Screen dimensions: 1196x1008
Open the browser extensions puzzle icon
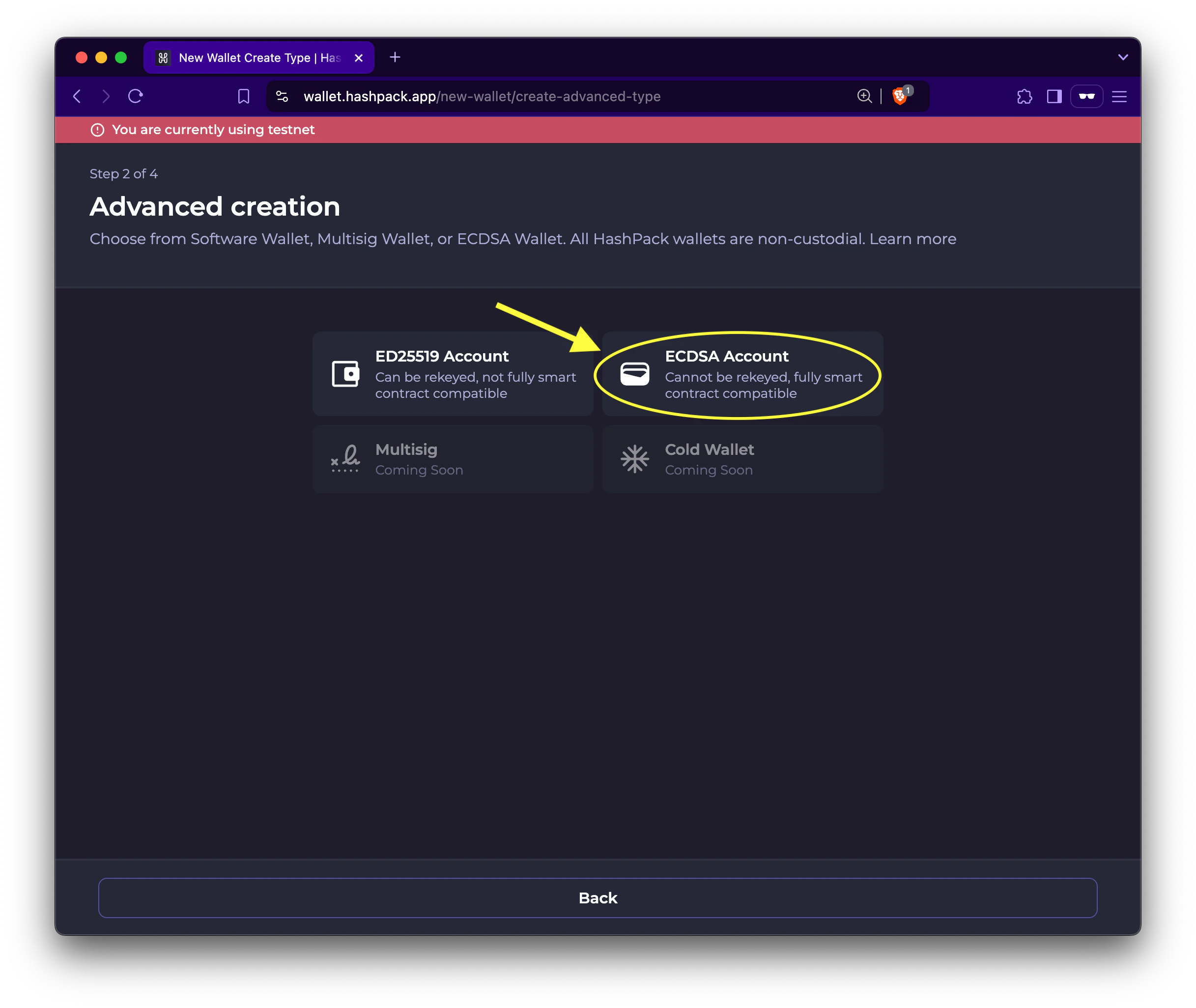[1025, 97]
